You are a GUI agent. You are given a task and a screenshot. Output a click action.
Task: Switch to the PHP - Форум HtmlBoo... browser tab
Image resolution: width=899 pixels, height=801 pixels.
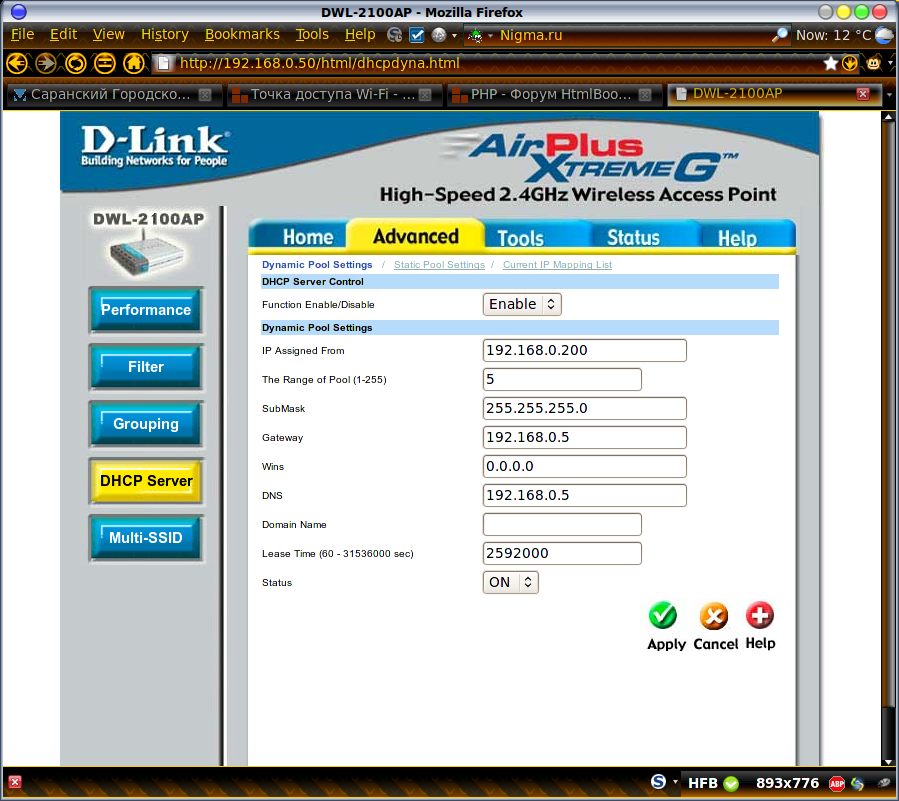[x=553, y=95]
